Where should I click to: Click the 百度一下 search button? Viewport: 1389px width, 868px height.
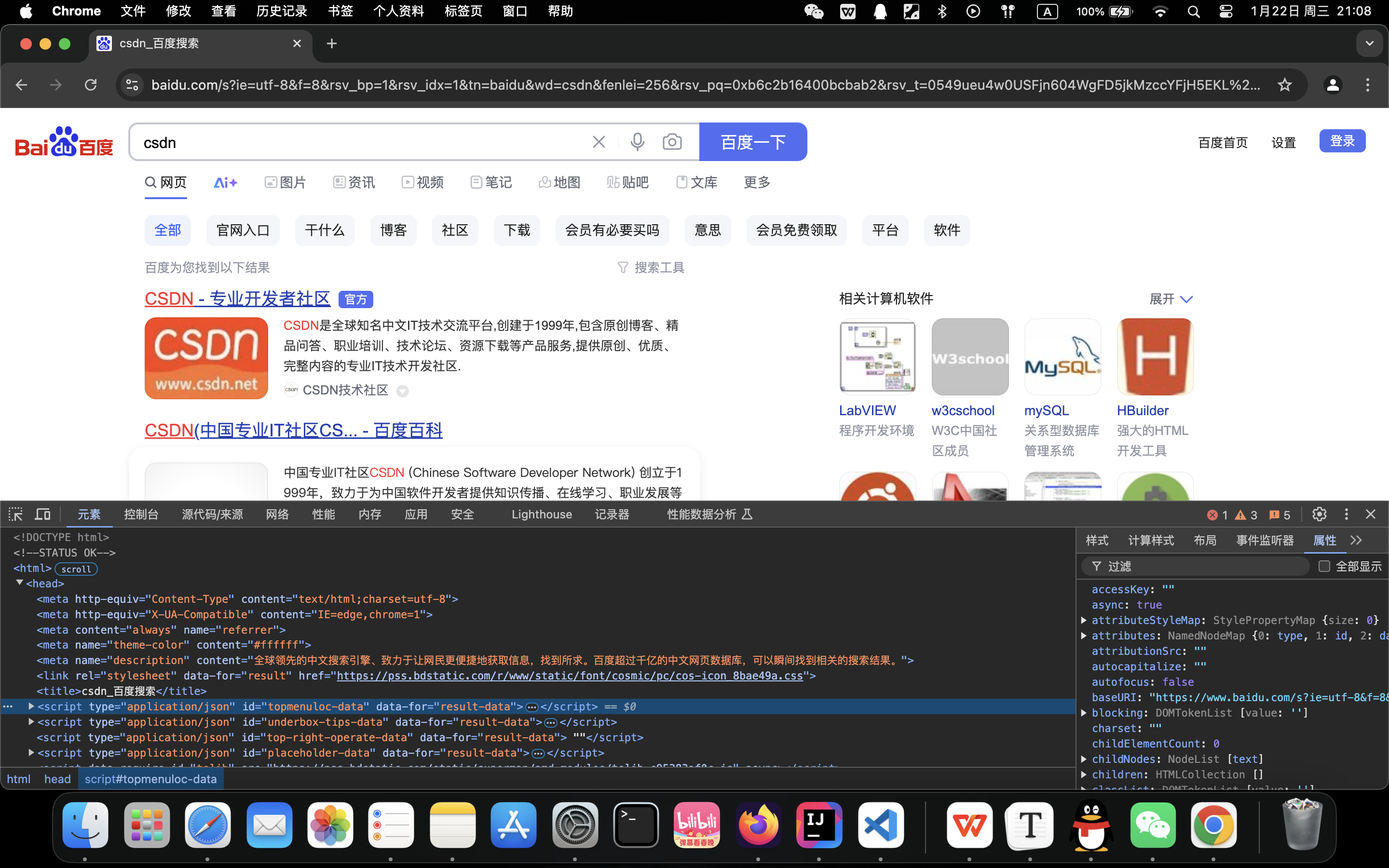tap(753, 142)
